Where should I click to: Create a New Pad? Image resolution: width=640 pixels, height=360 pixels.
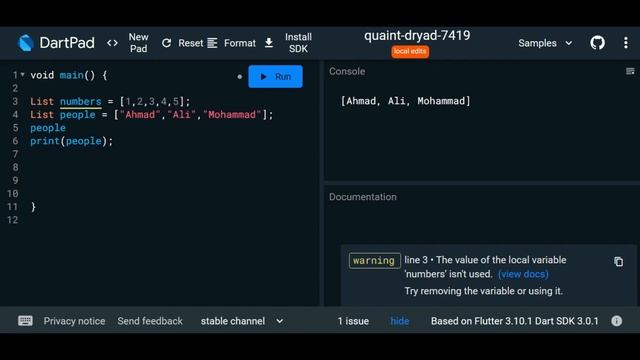[138, 43]
